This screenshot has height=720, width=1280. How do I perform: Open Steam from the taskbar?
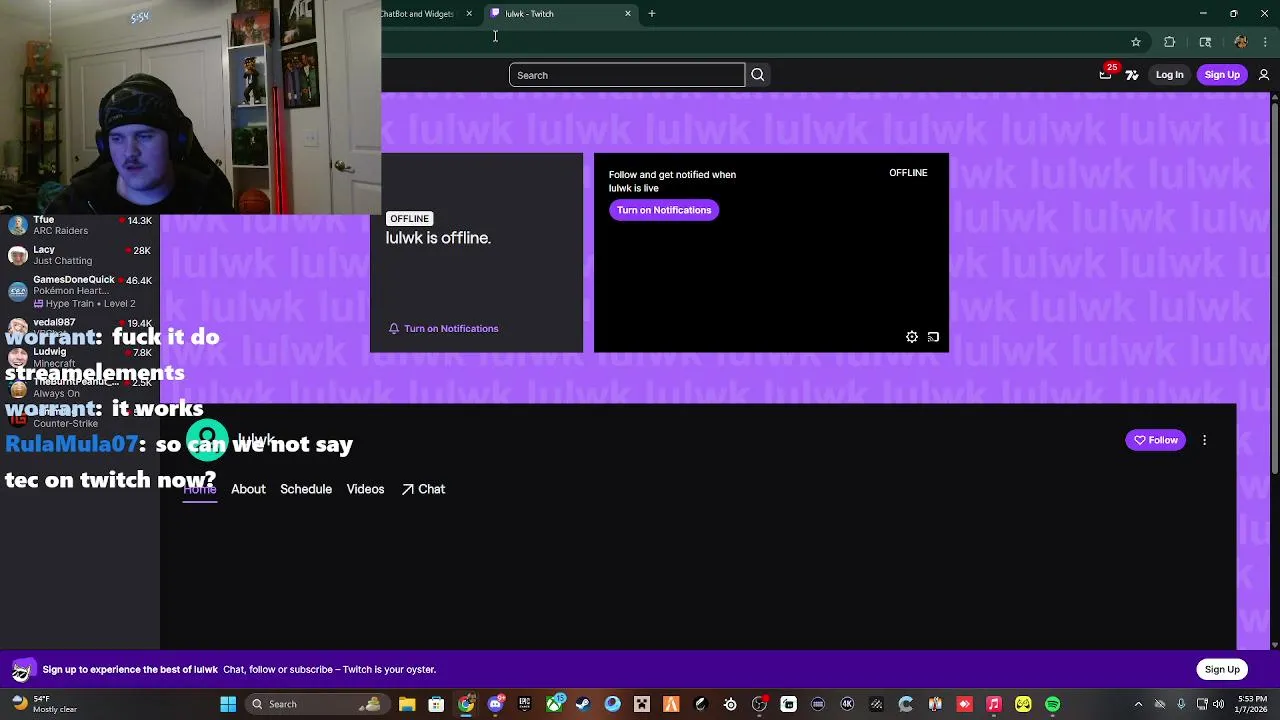[583, 704]
